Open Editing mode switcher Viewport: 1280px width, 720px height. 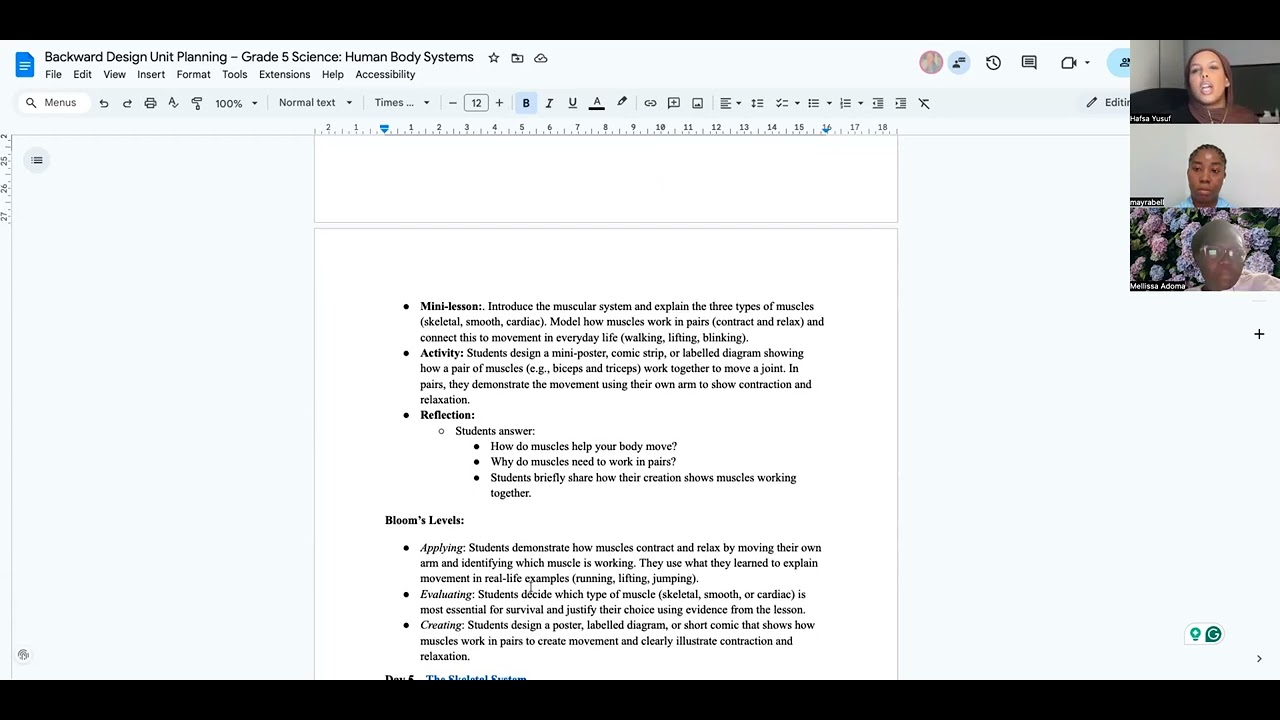point(1108,103)
